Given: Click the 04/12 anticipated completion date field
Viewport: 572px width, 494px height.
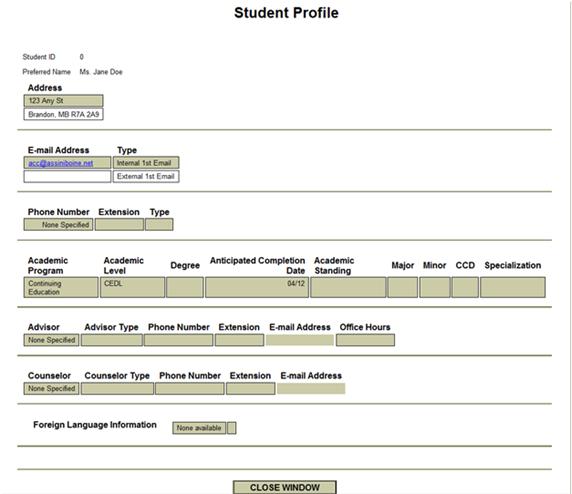Looking at the screenshot, I should 257,287.
